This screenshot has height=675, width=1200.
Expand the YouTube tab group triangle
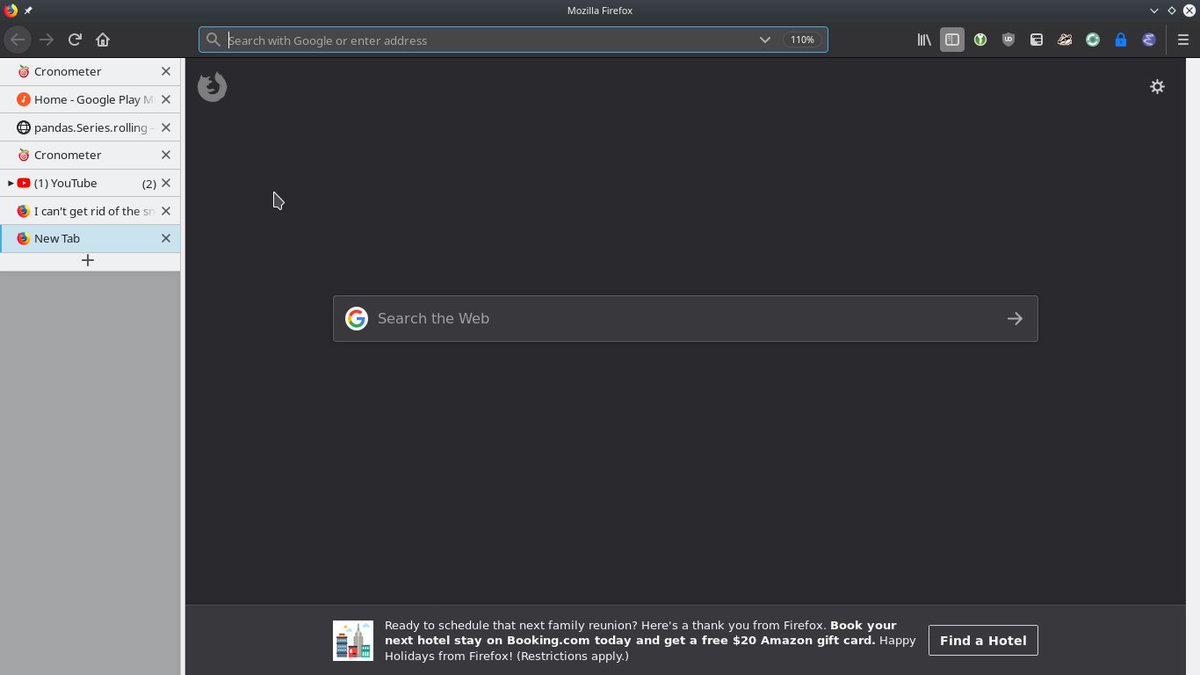point(9,183)
